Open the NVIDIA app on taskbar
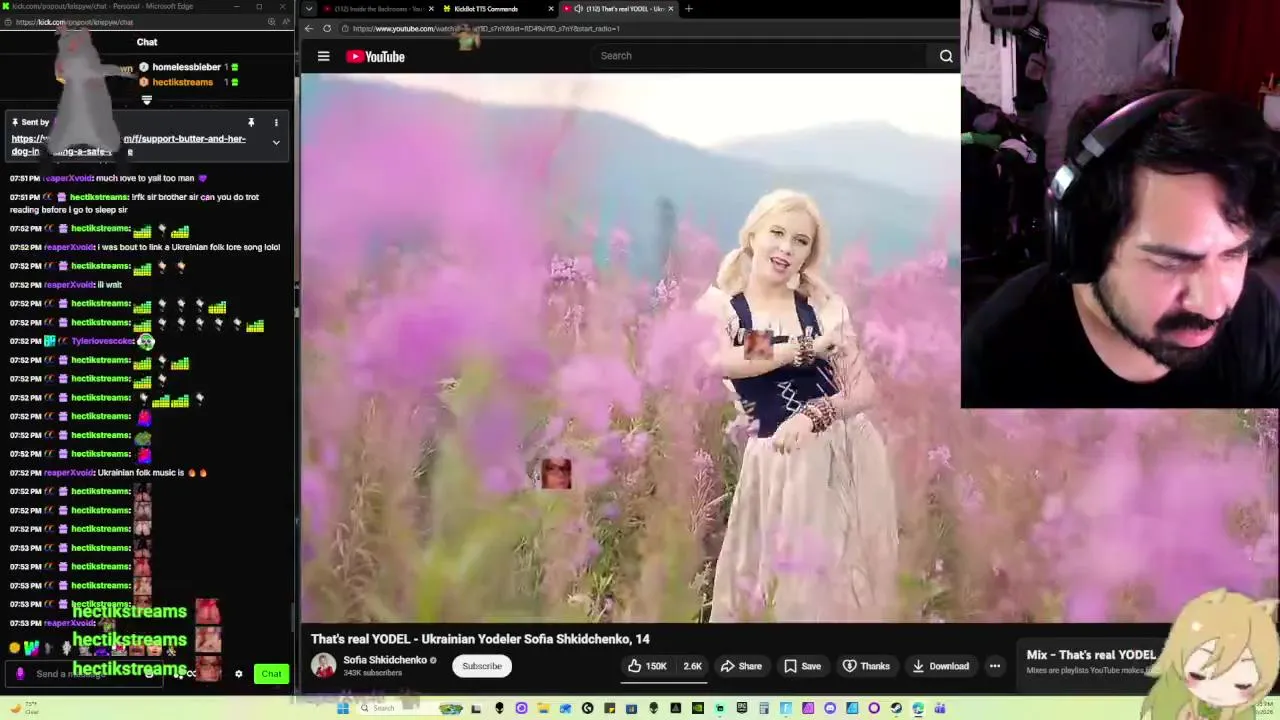 [698, 708]
